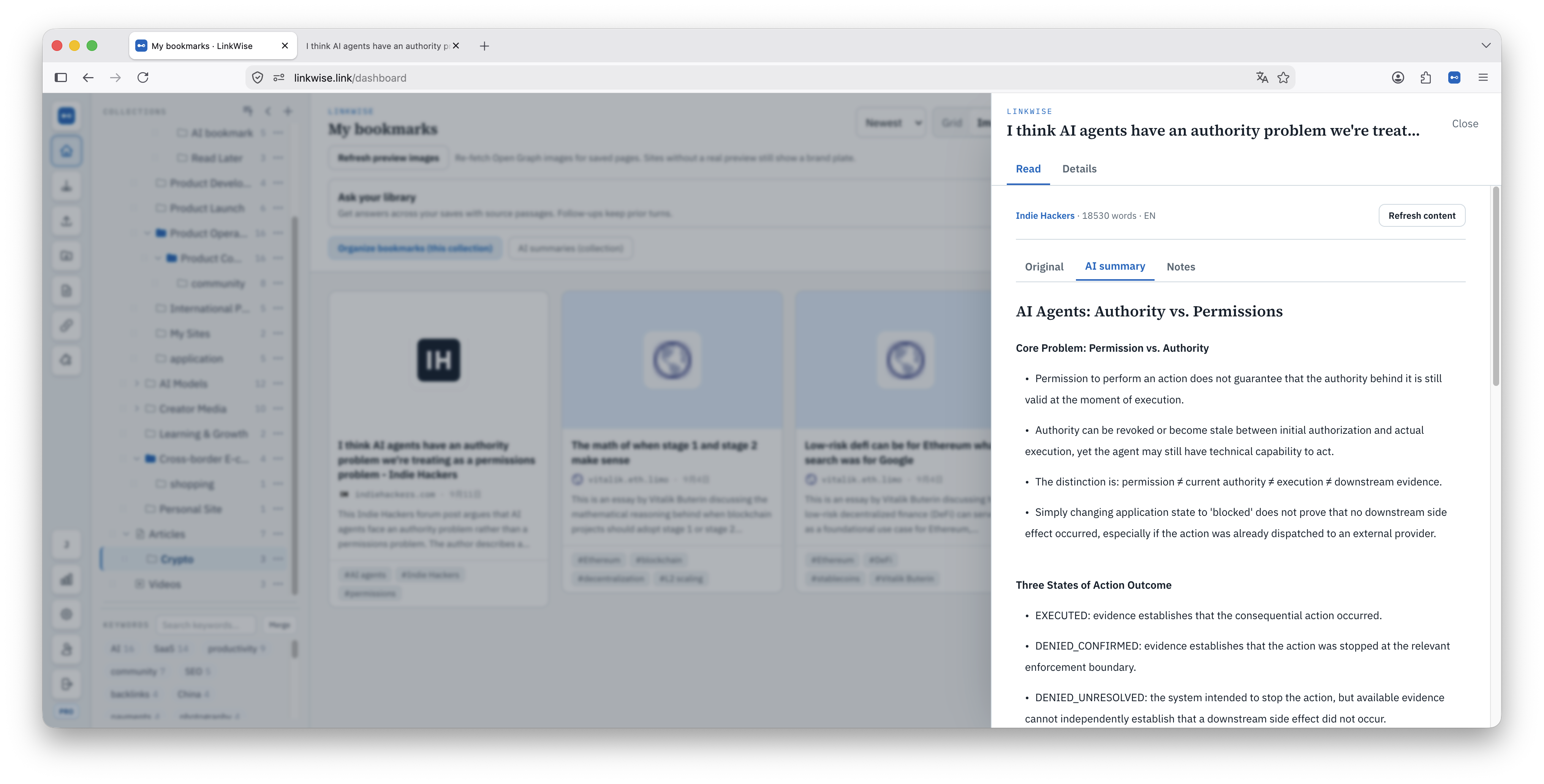Open the more menu for the Crypto collection
Image resolution: width=1544 pixels, height=784 pixels.
277,559
